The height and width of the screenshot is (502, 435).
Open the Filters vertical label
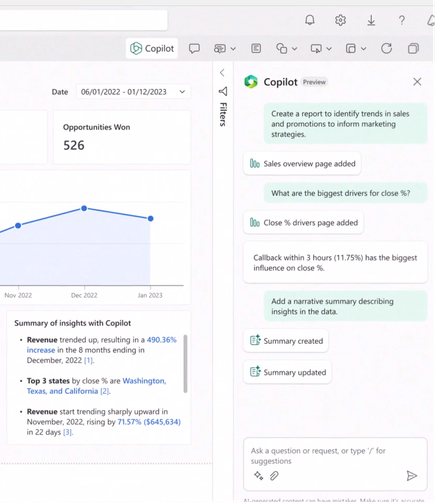point(223,114)
